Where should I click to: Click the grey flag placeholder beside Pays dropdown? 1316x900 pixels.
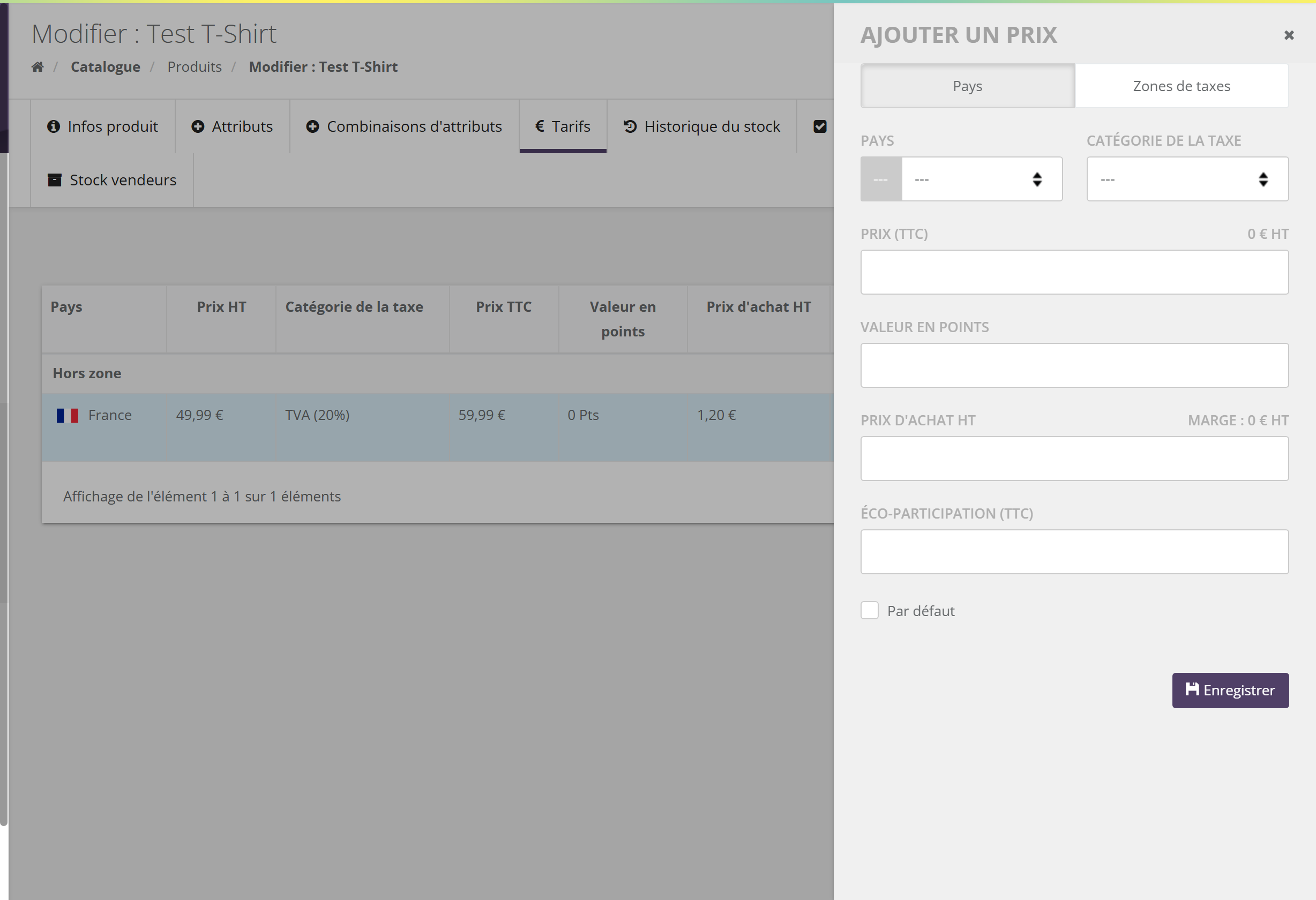(x=880, y=179)
